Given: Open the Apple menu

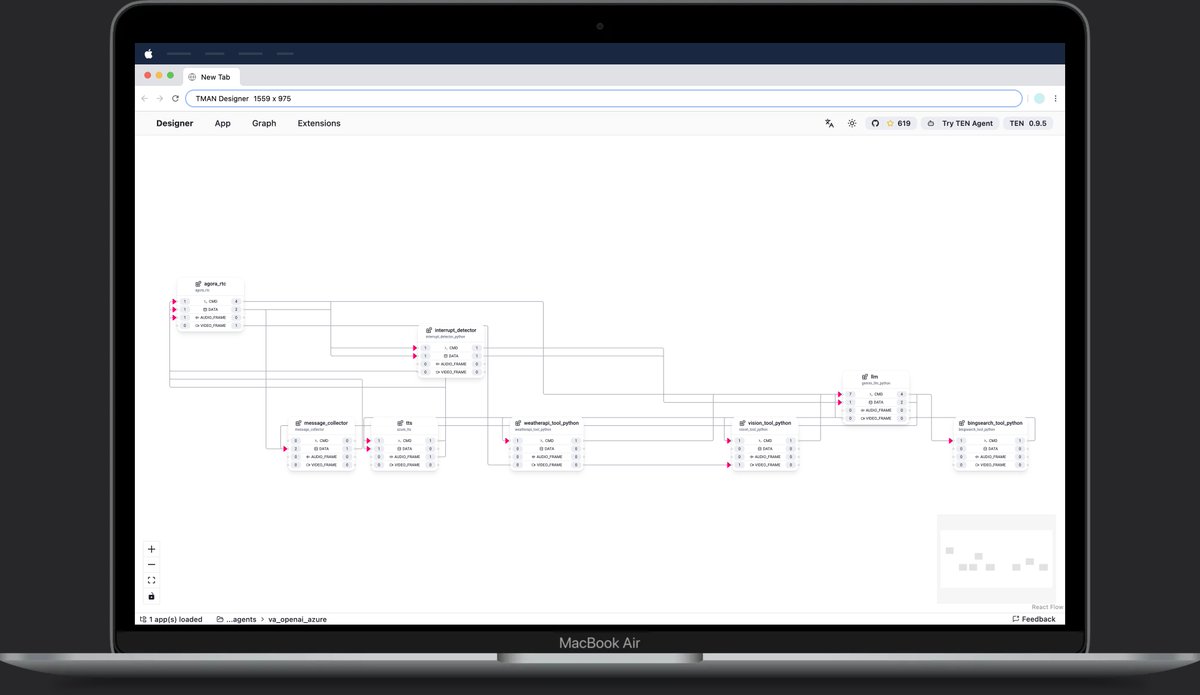Looking at the screenshot, I should pyautogui.click(x=149, y=53).
